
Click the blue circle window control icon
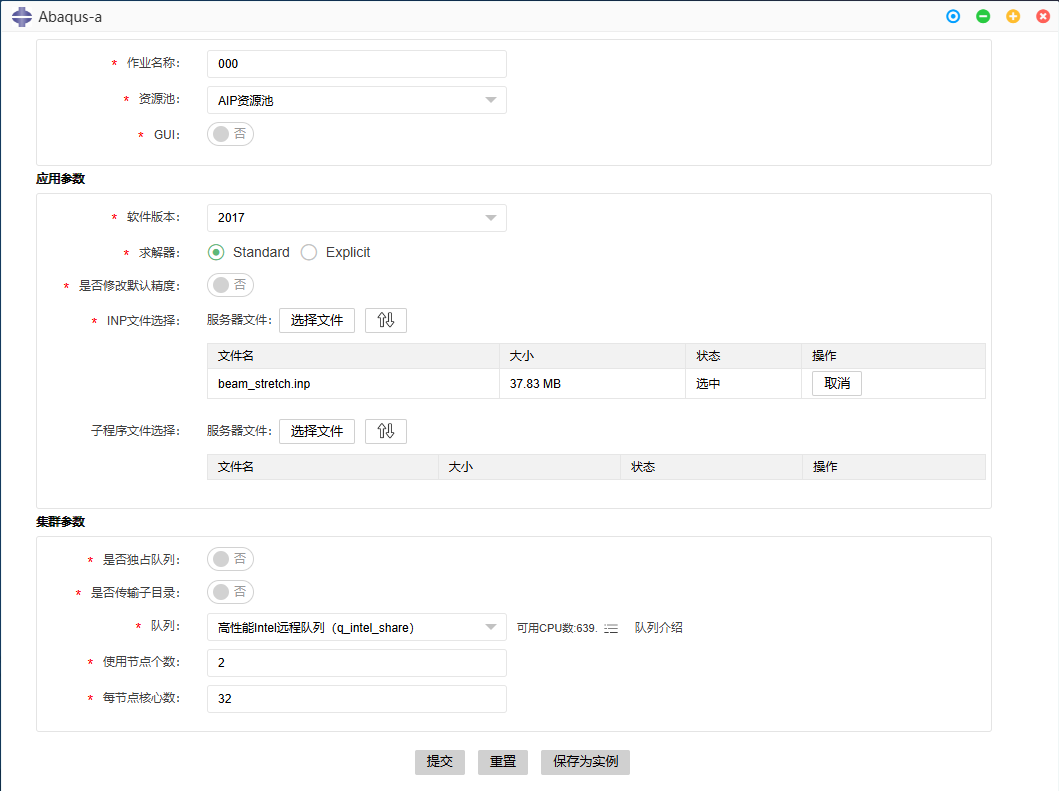pyautogui.click(x=953, y=16)
